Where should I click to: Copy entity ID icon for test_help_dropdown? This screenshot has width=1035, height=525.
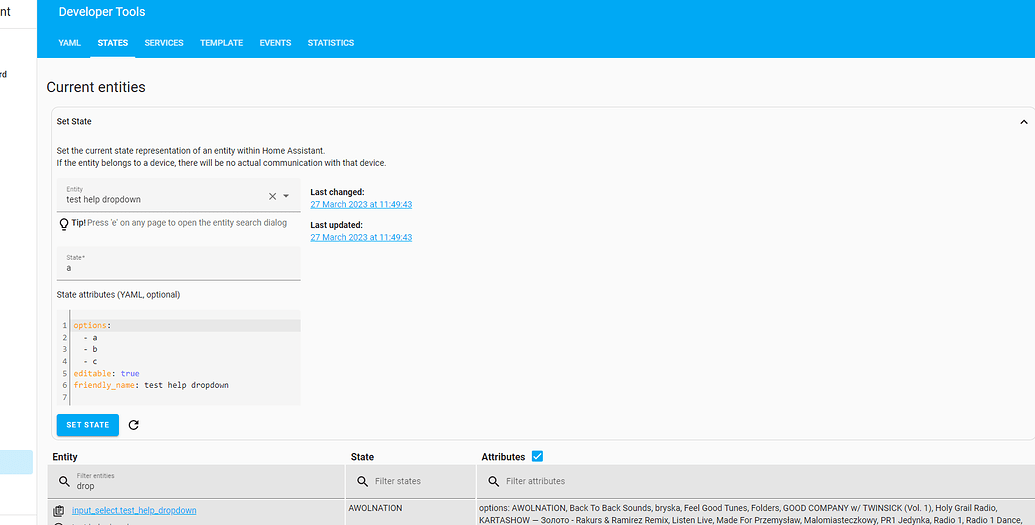(59, 510)
